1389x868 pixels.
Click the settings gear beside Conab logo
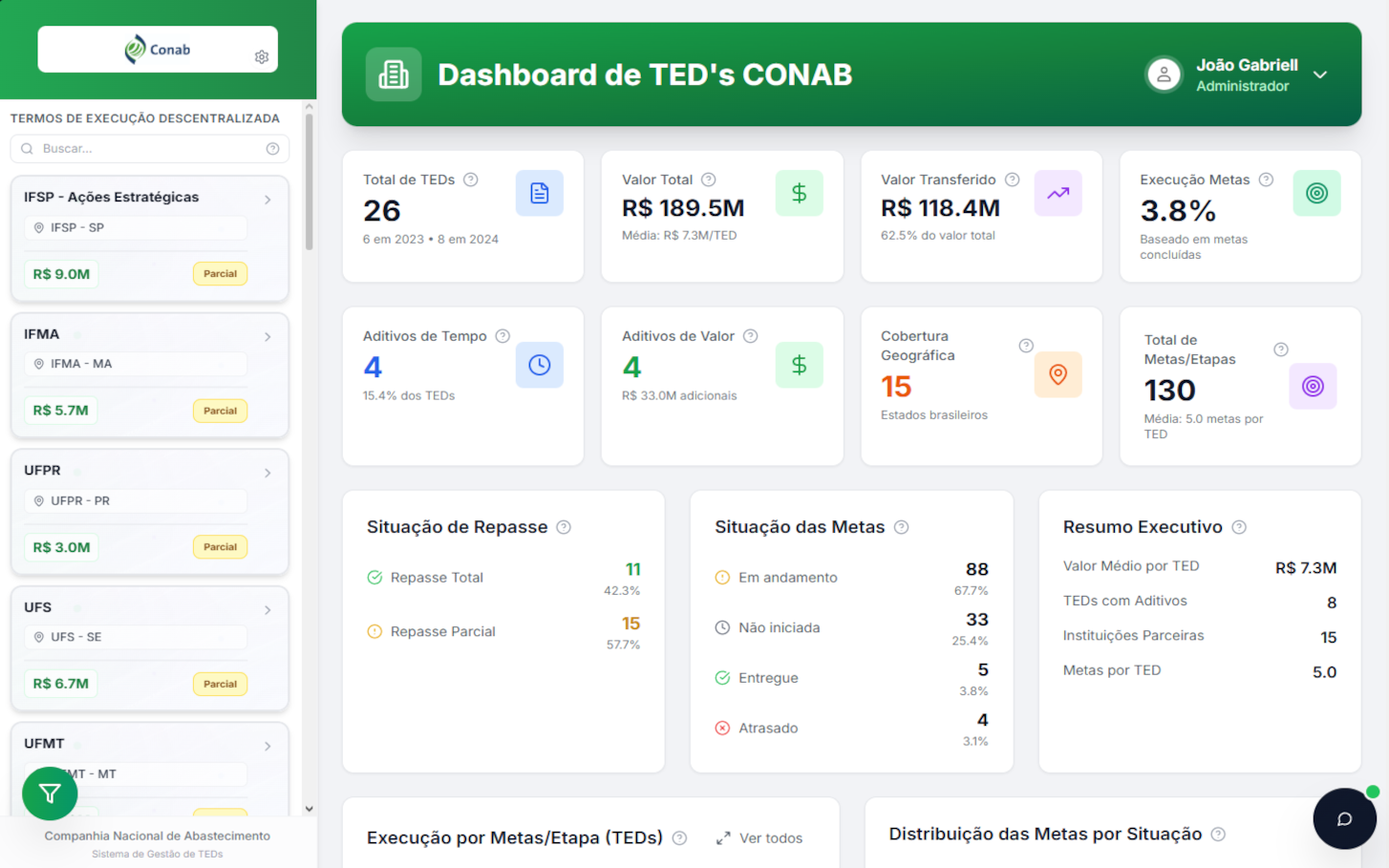[261, 57]
